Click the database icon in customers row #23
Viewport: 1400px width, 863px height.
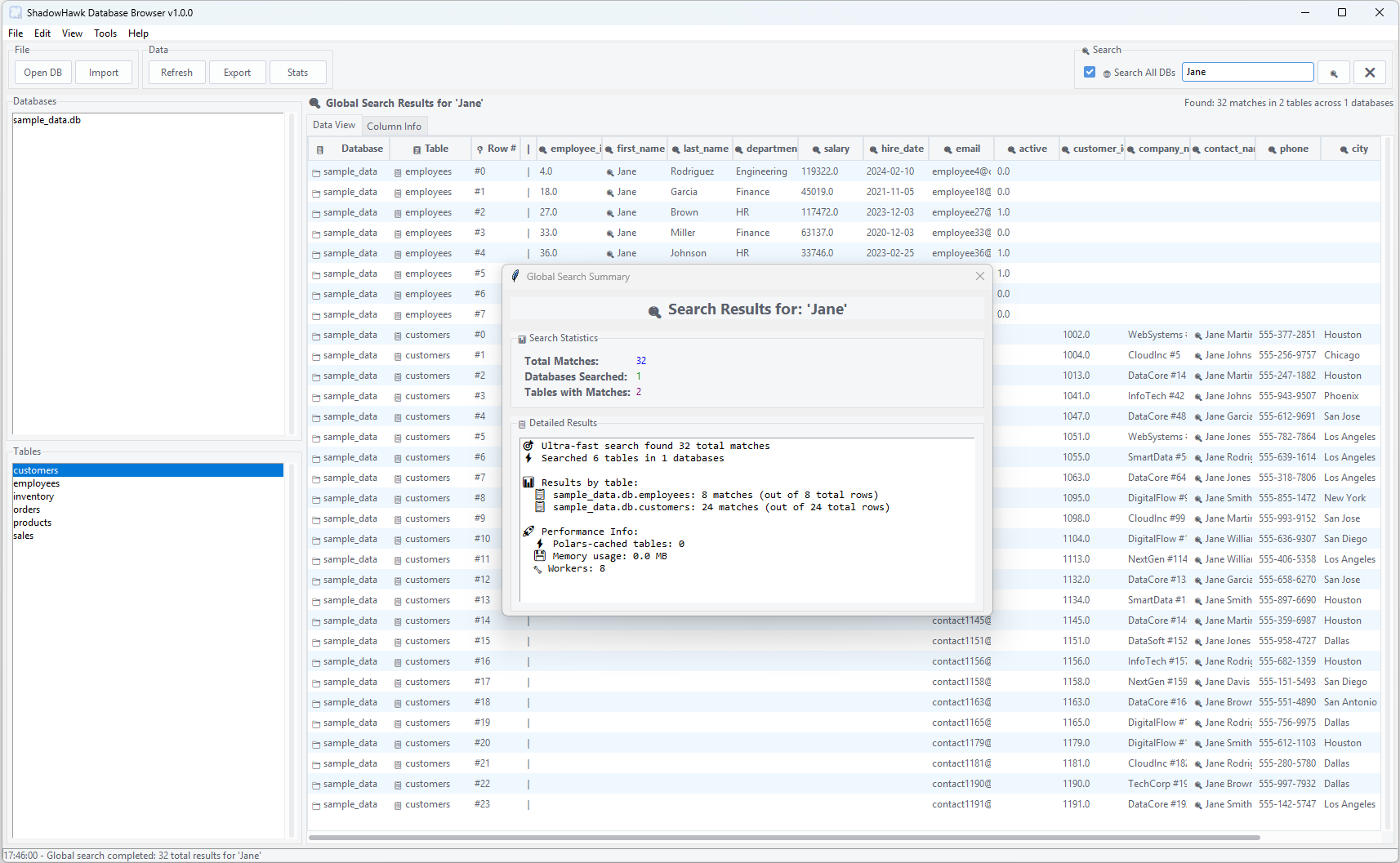tap(316, 805)
